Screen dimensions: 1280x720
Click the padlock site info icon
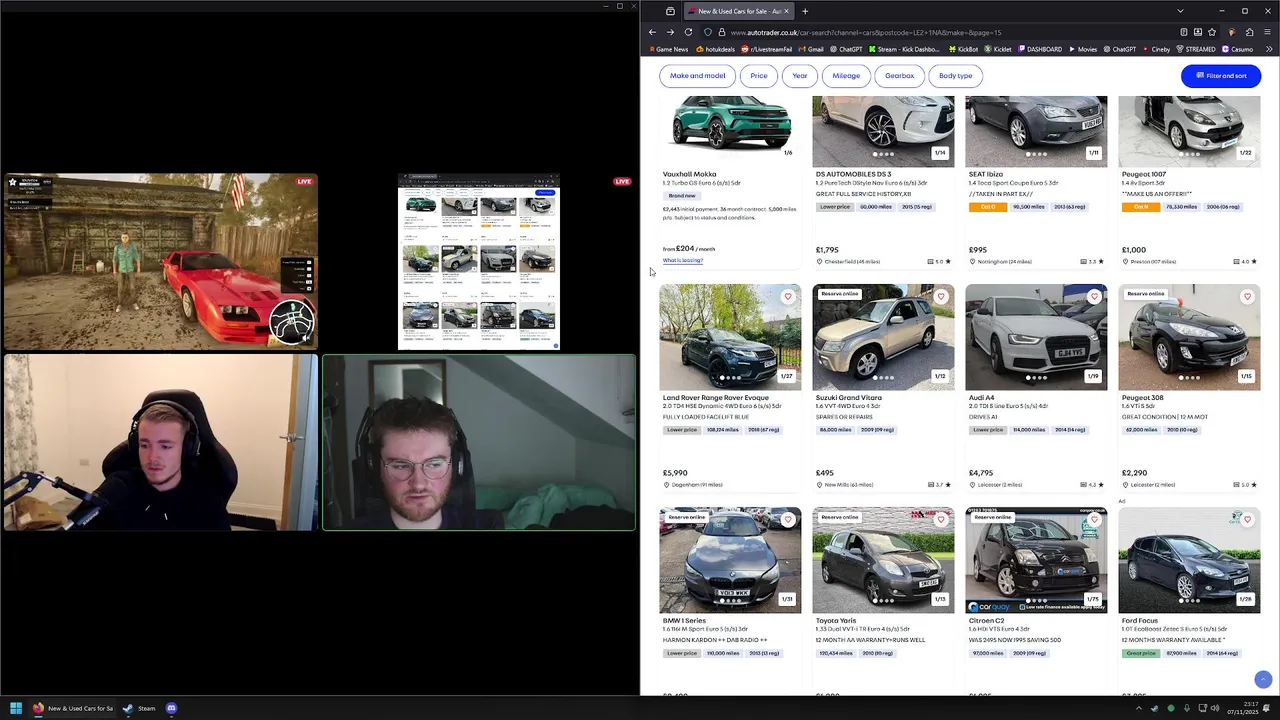(x=721, y=32)
